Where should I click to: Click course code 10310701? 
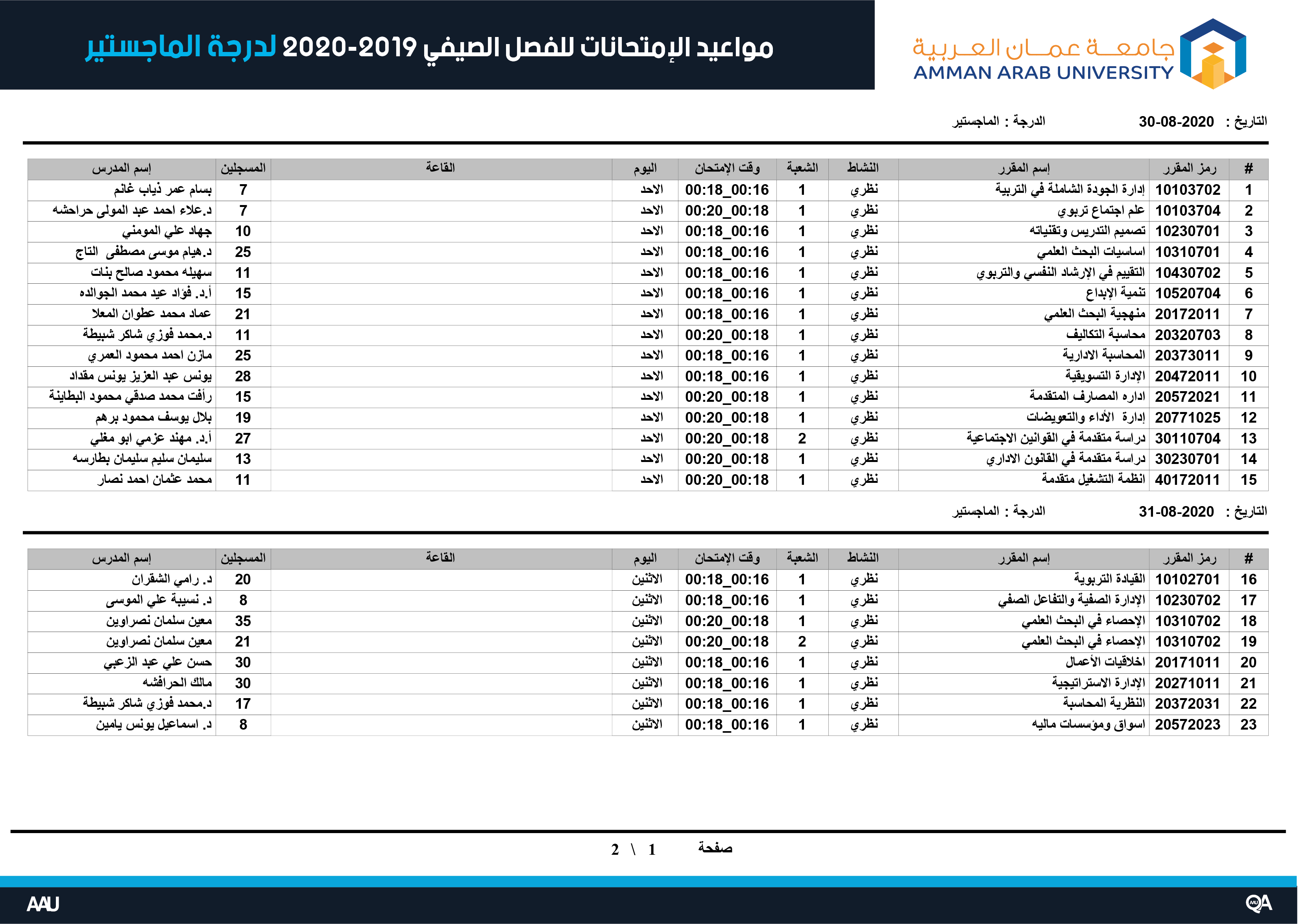click(1188, 252)
